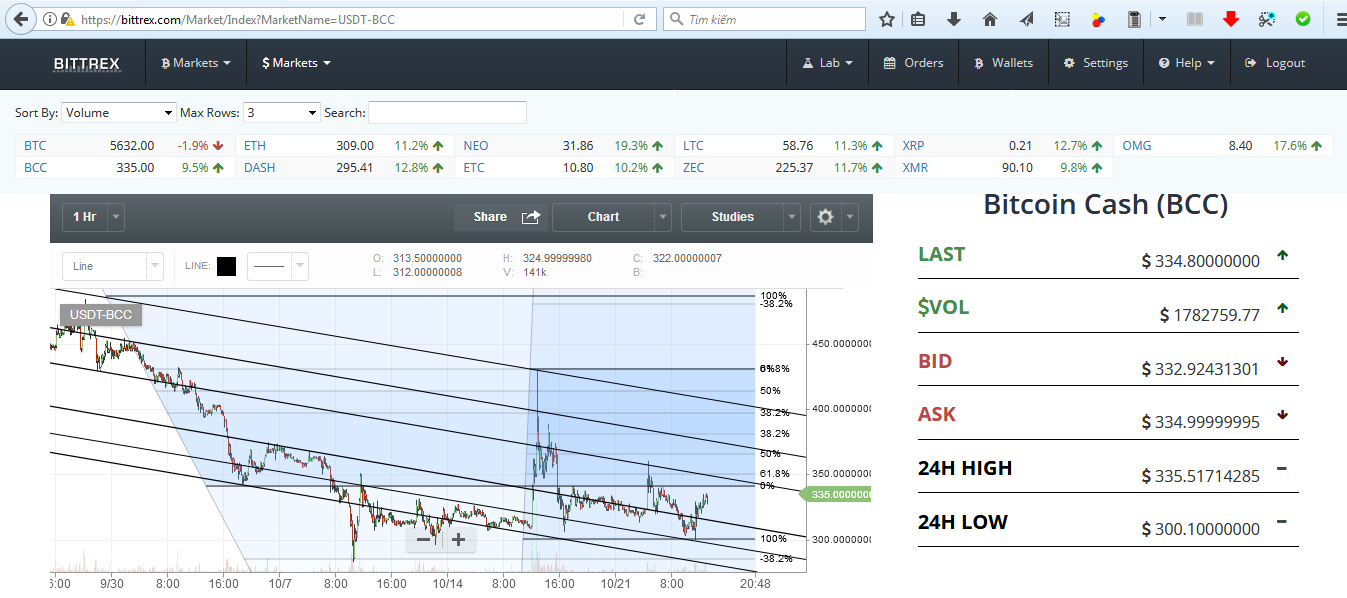Open the browser downloads arrow
This screenshot has height=598, width=1347.
tap(954, 19)
